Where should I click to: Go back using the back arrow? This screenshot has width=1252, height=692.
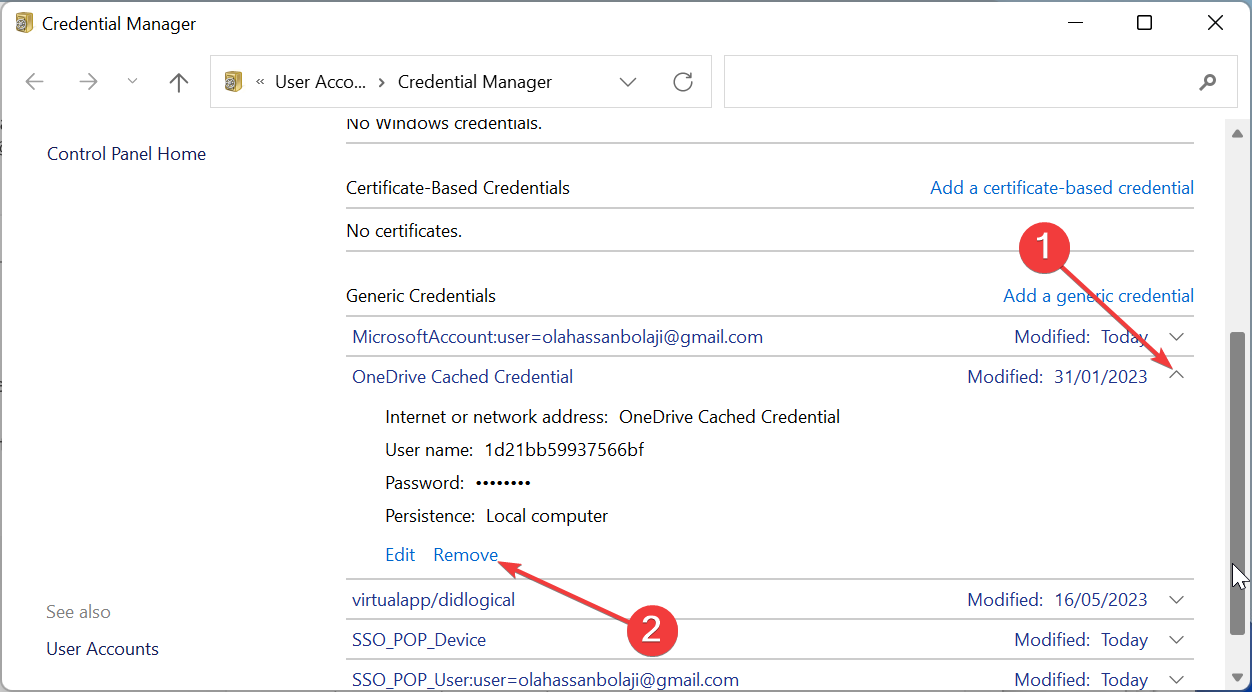[x=35, y=82]
